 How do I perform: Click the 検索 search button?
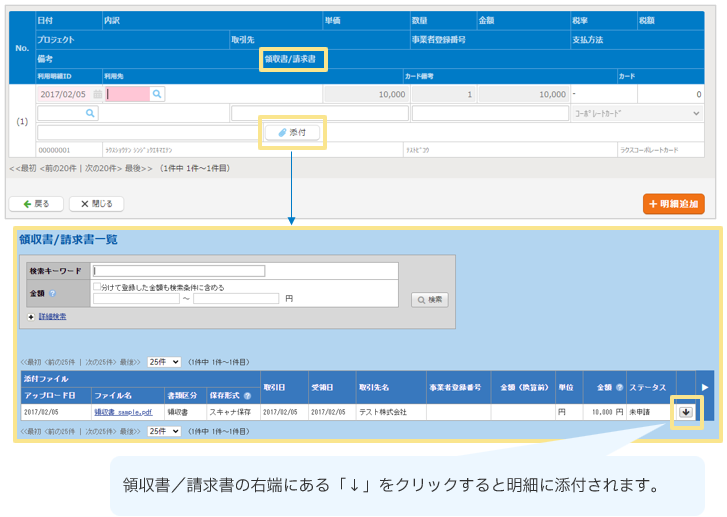pos(430,299)
